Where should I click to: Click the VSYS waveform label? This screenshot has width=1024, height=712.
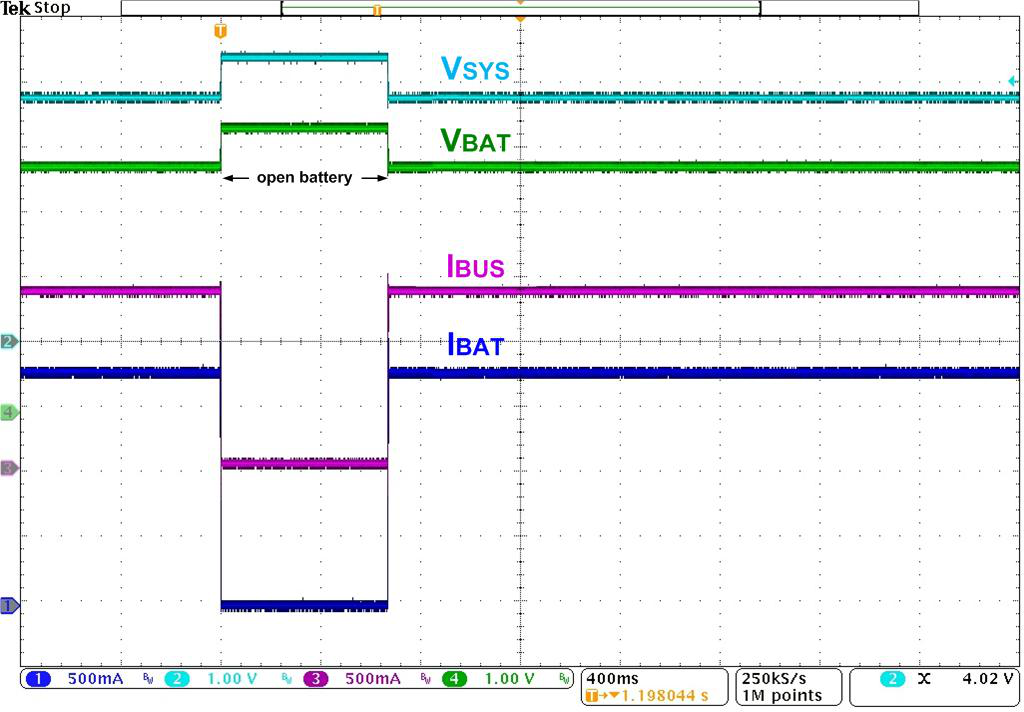click(x=475, y=69)
